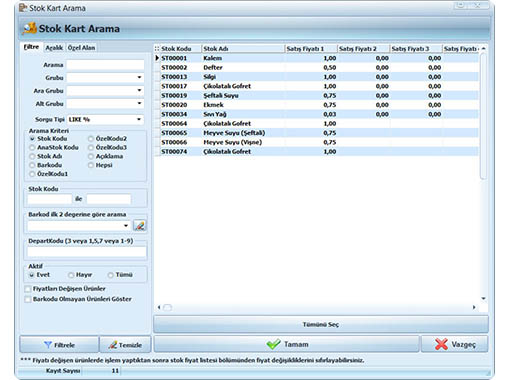Click the first Stok Kodu range field
Screen dimensions: 510x380
tap(50, 199)
